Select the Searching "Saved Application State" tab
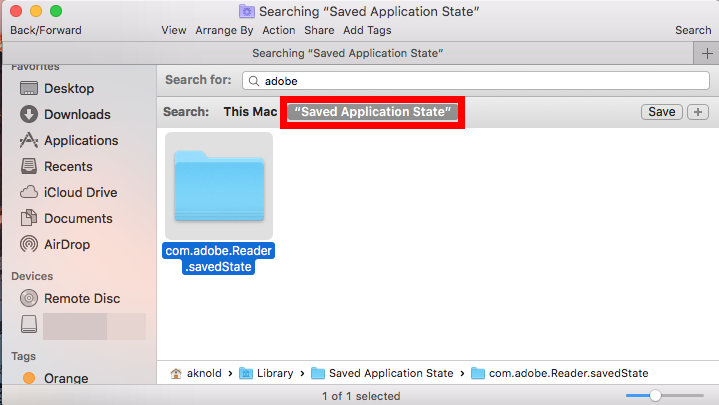The image size is (719, 405). 348,54
